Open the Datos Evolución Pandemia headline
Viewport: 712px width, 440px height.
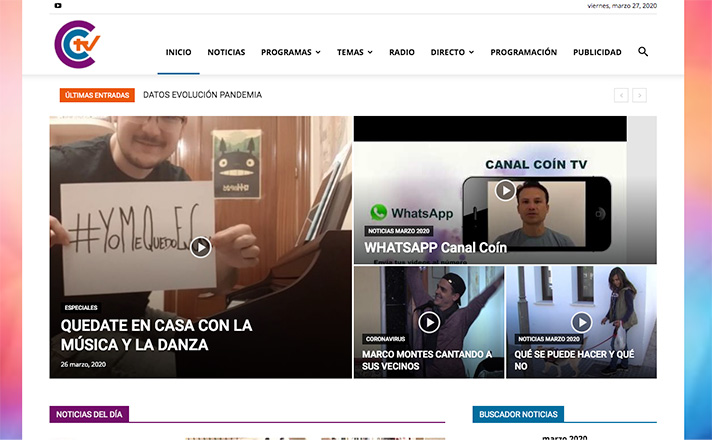coord(202,95)
